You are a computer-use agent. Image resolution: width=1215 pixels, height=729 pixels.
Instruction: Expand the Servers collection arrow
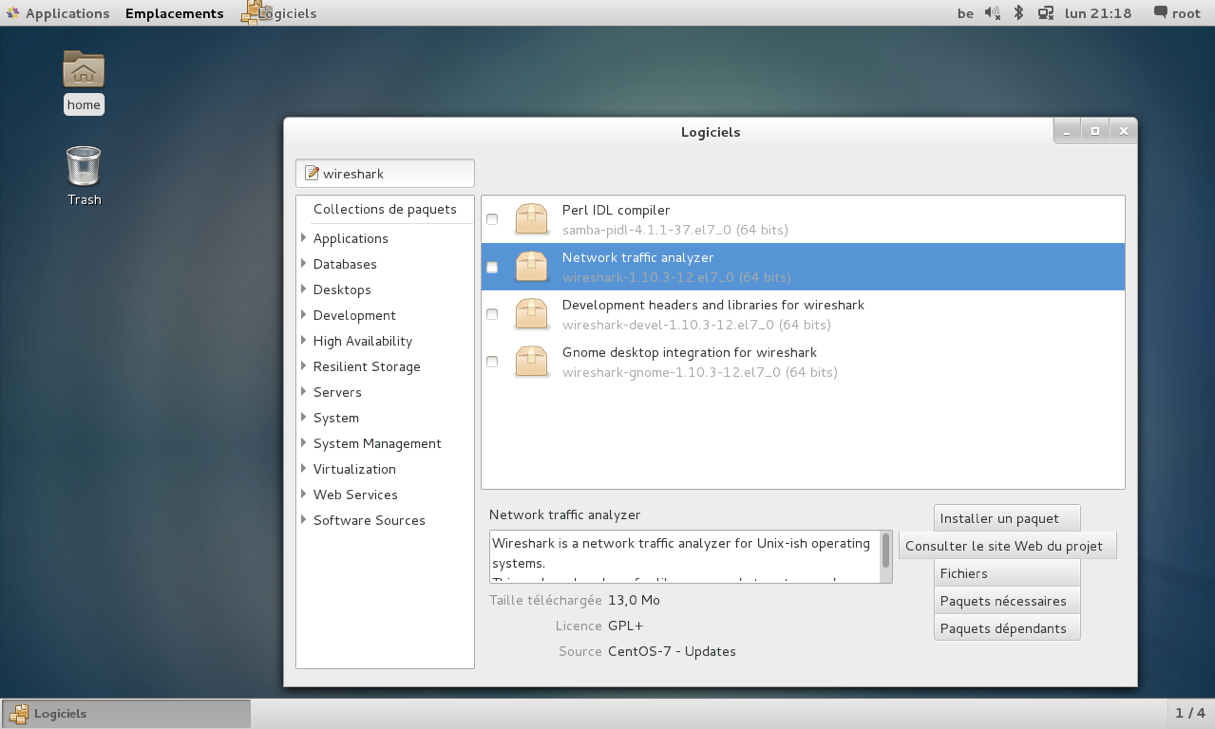304,392
